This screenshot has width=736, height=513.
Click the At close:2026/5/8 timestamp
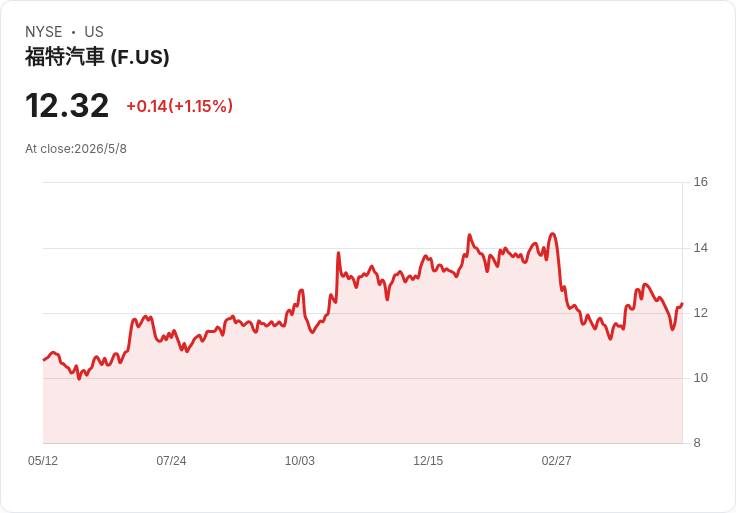pos(76,149)
